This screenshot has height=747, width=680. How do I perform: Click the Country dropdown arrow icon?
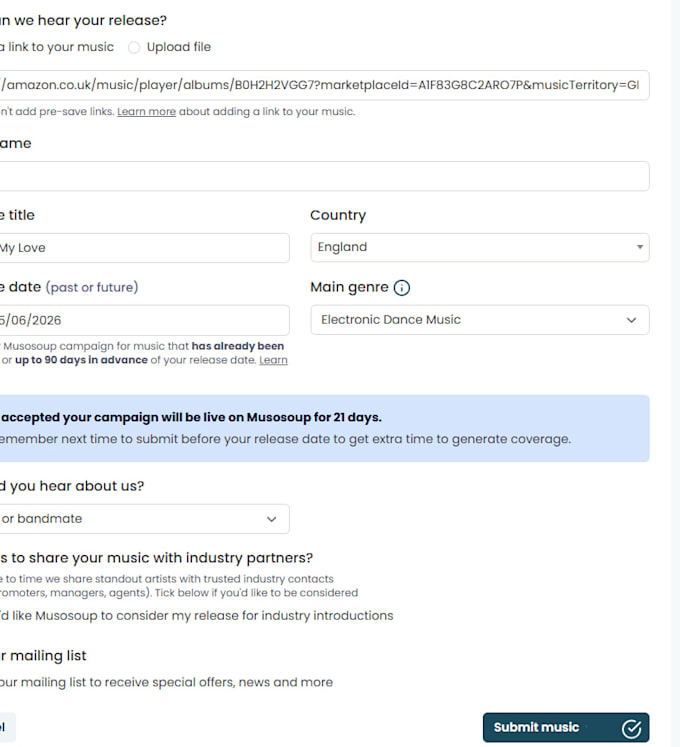coord(639,247)
